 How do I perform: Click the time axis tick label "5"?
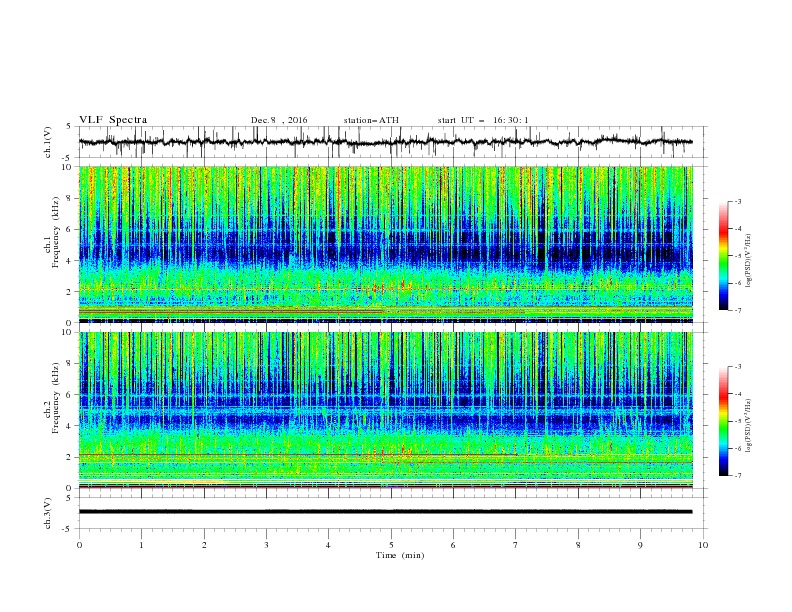pos(391,545)
